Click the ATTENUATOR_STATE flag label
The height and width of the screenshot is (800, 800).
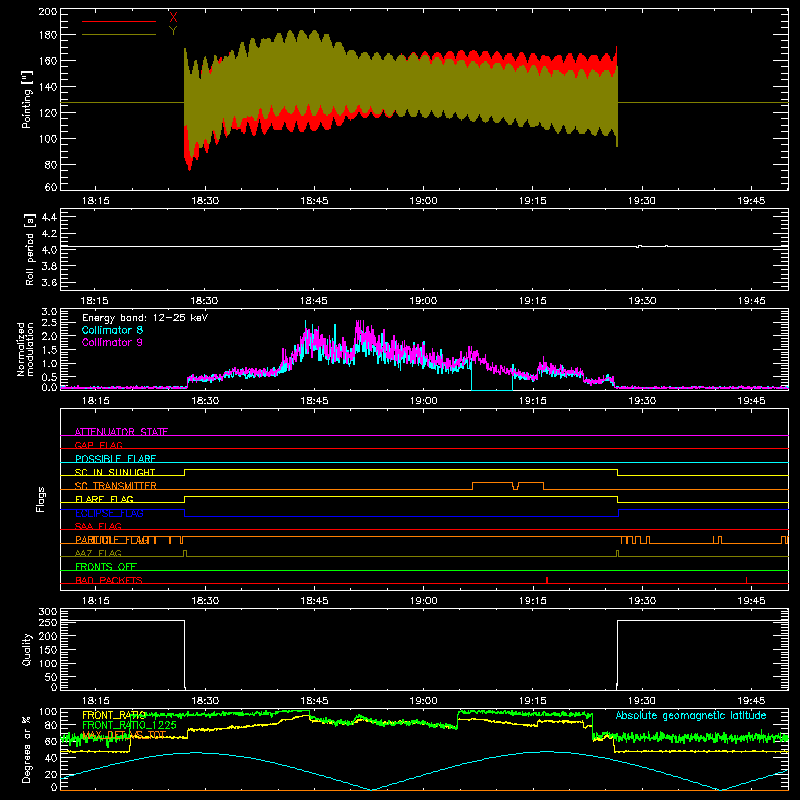[121, 432]
